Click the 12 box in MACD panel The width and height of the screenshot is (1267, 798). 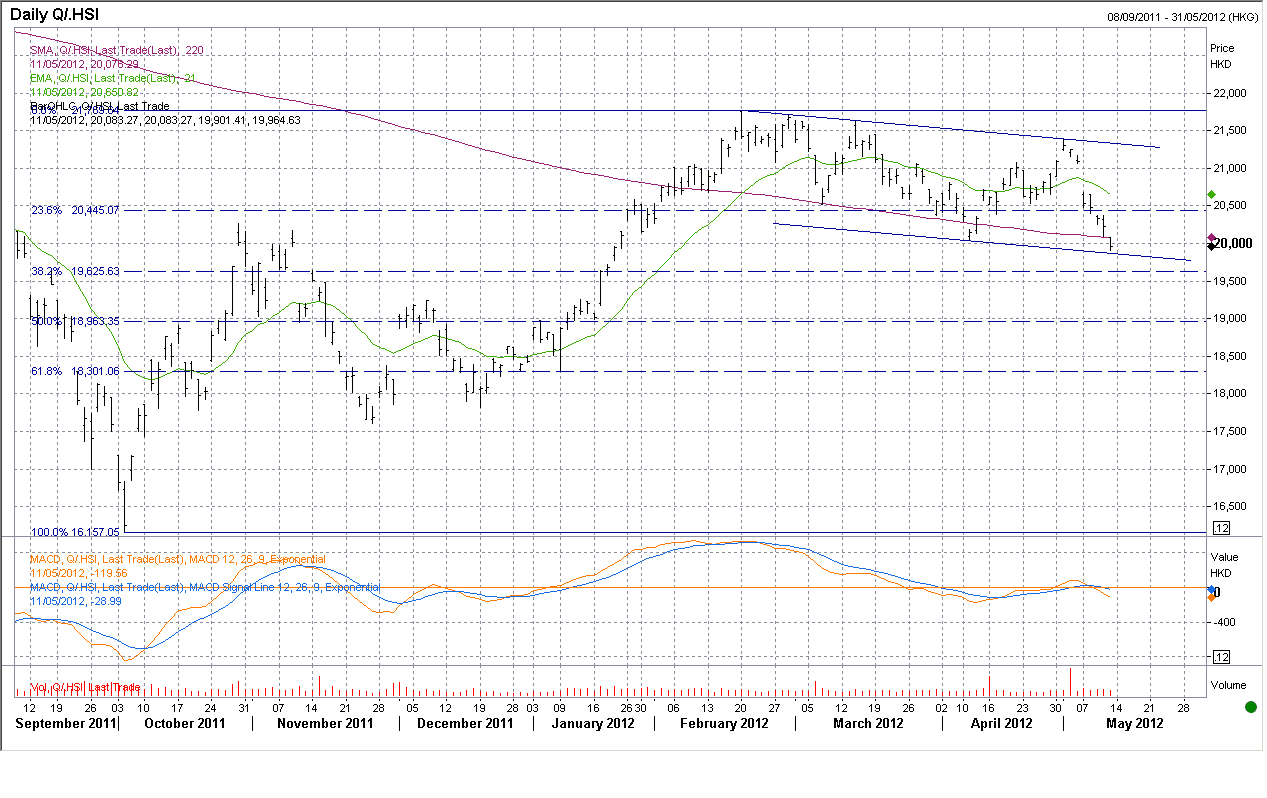tap(1221, 656)
